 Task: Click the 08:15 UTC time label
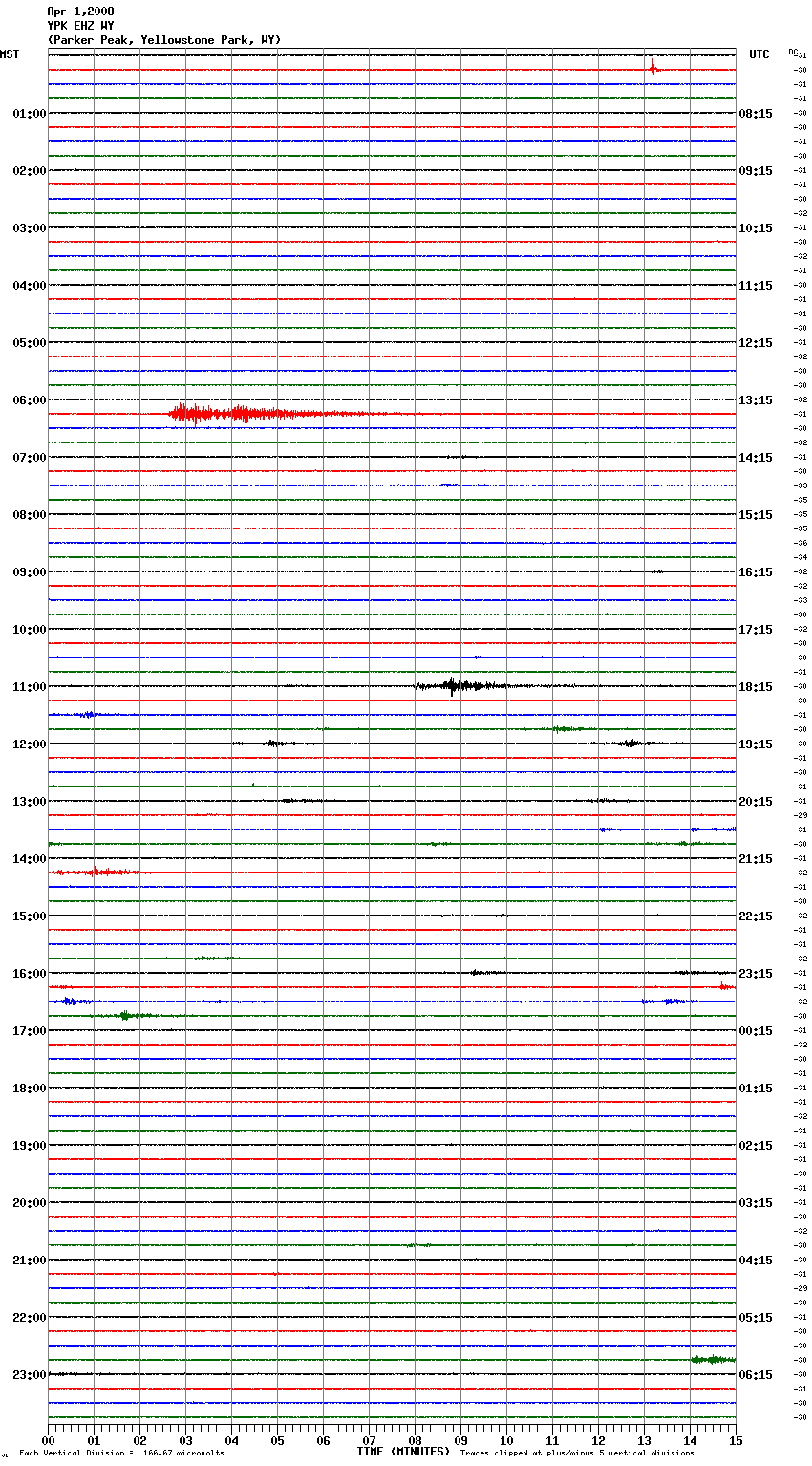[756, 114]
